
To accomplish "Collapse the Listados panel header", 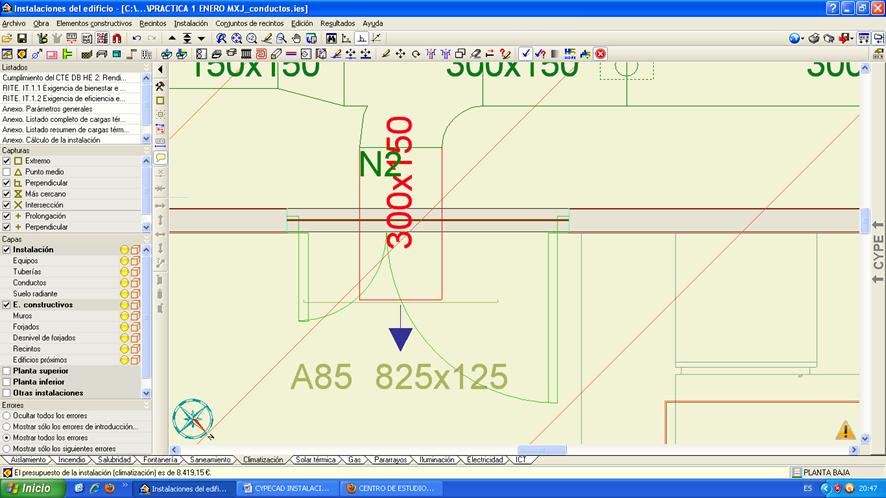I will [147, 67].
